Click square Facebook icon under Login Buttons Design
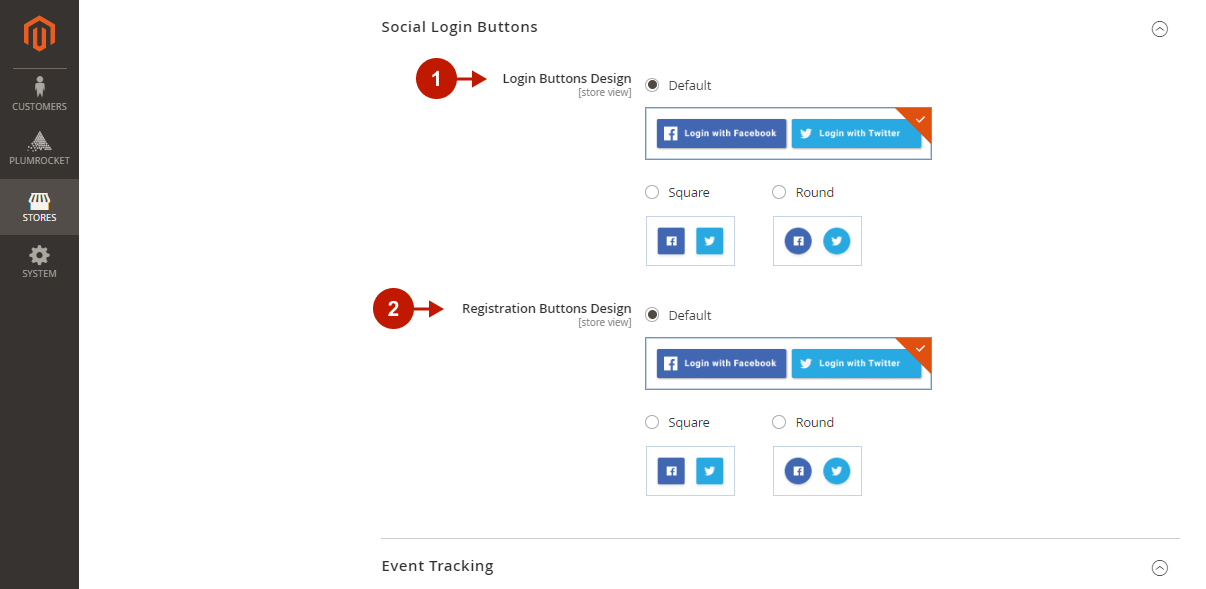Screen dimensions: 1206x589 click(671, 241)
